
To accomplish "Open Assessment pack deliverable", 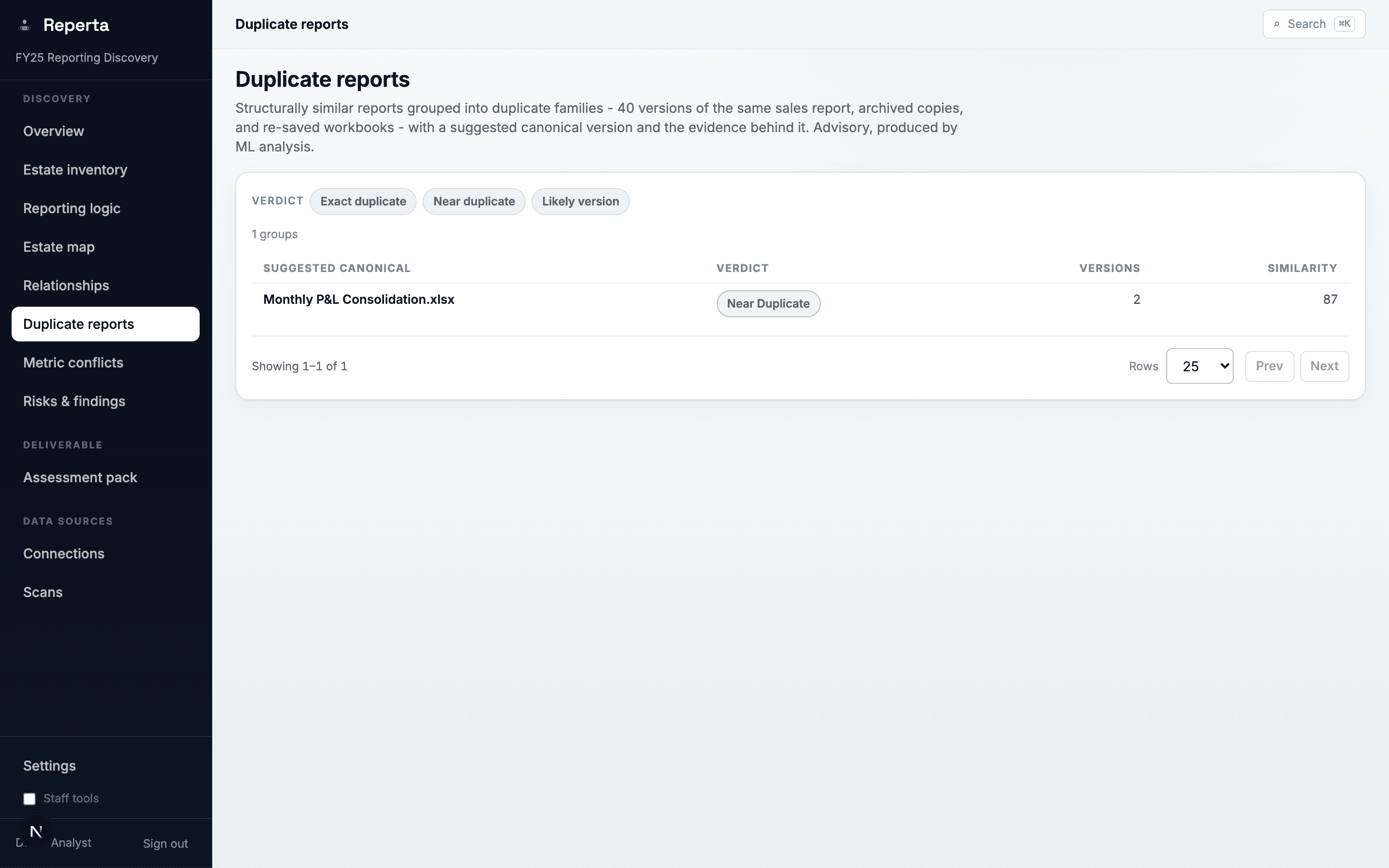I will [106, 477].
